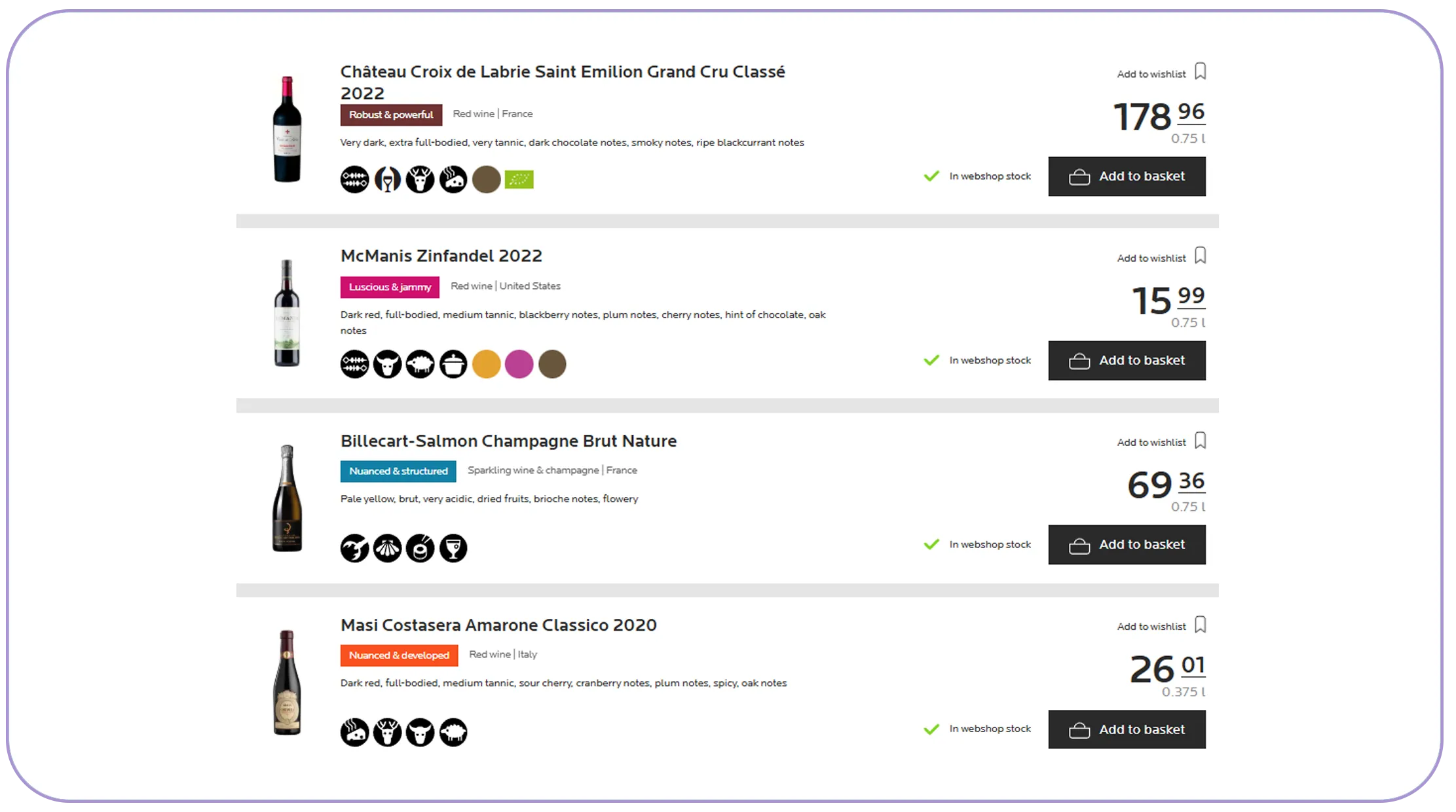Screen dimensions: 1456x812
Task: Click the Billecart-Salmon bottle thumbnail
Action: click(x=287, y=501)
